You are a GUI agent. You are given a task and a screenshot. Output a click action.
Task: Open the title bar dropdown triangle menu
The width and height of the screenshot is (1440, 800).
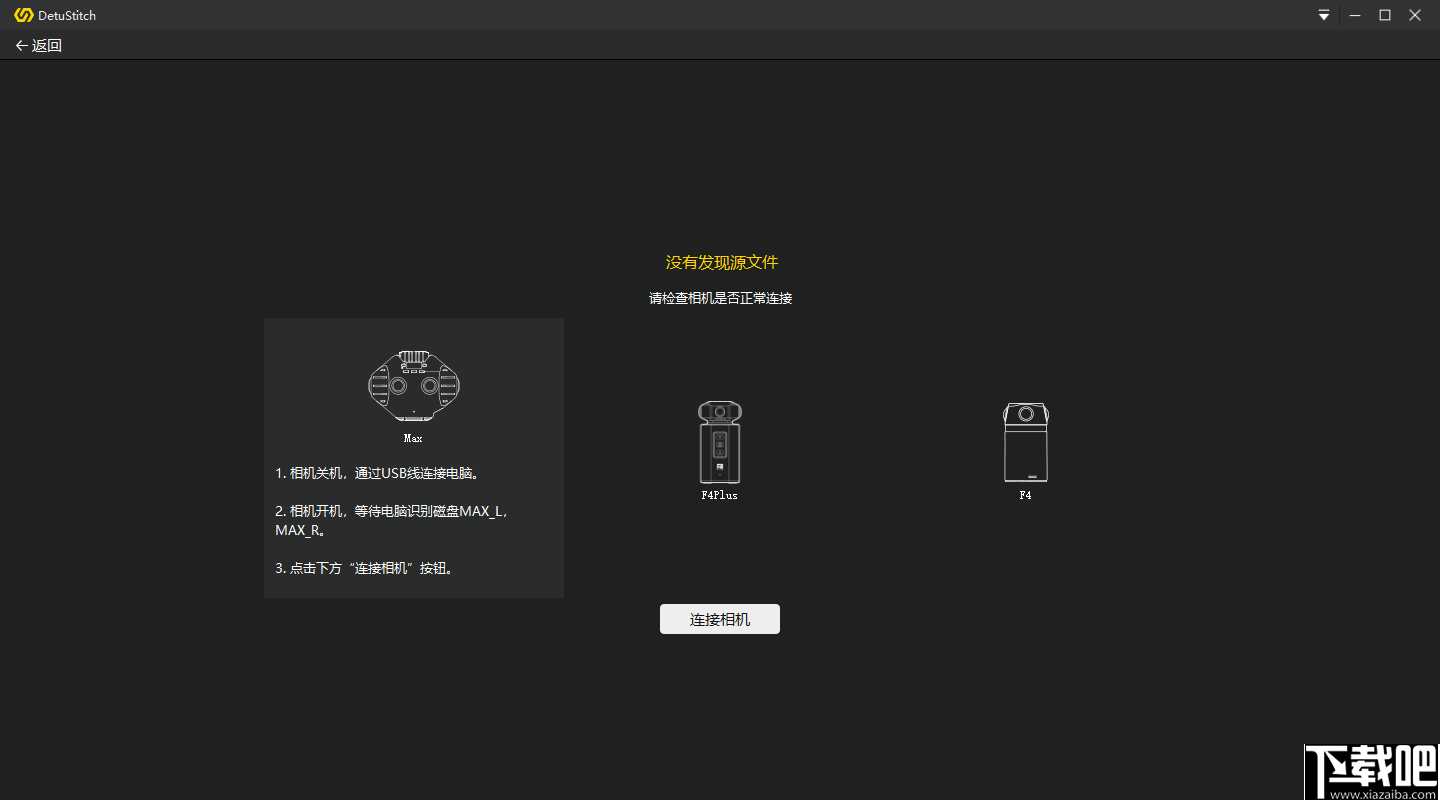click(x=1324, y=15)
